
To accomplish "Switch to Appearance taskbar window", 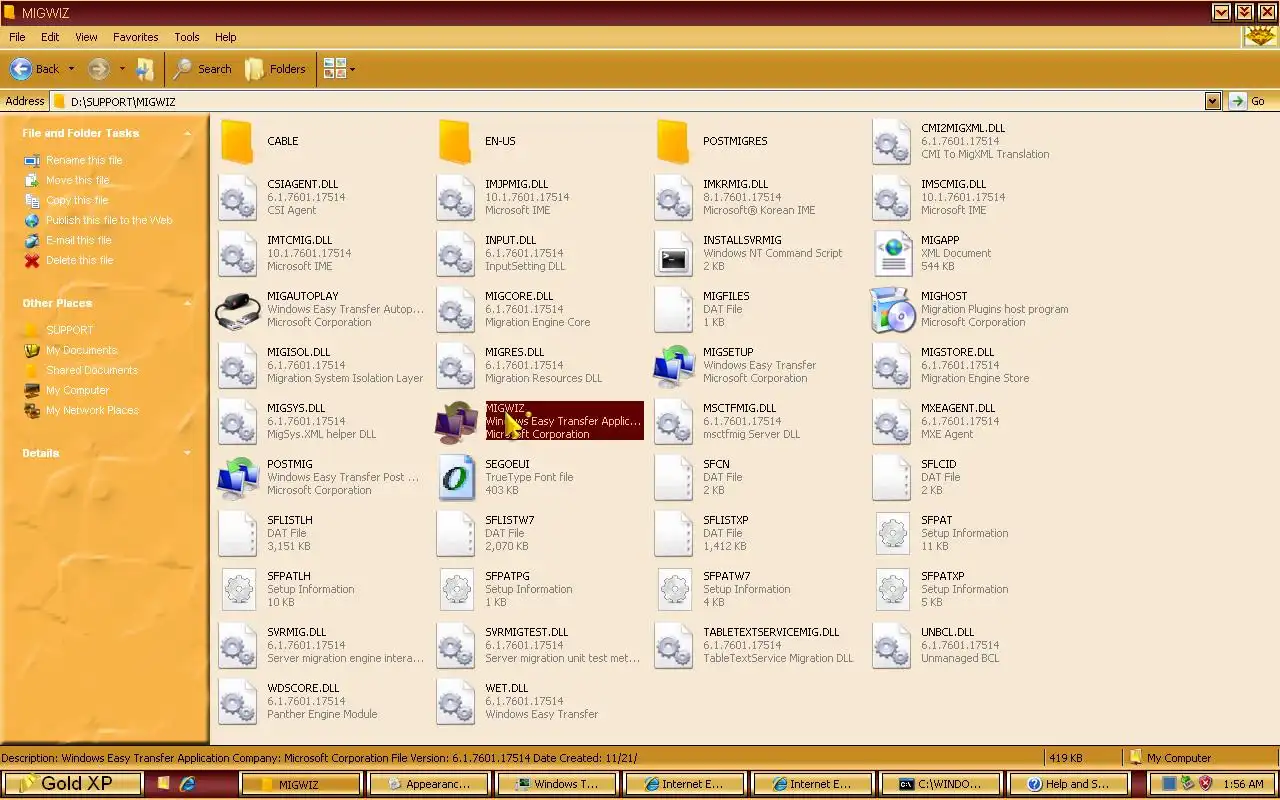I will pos(429,784).
